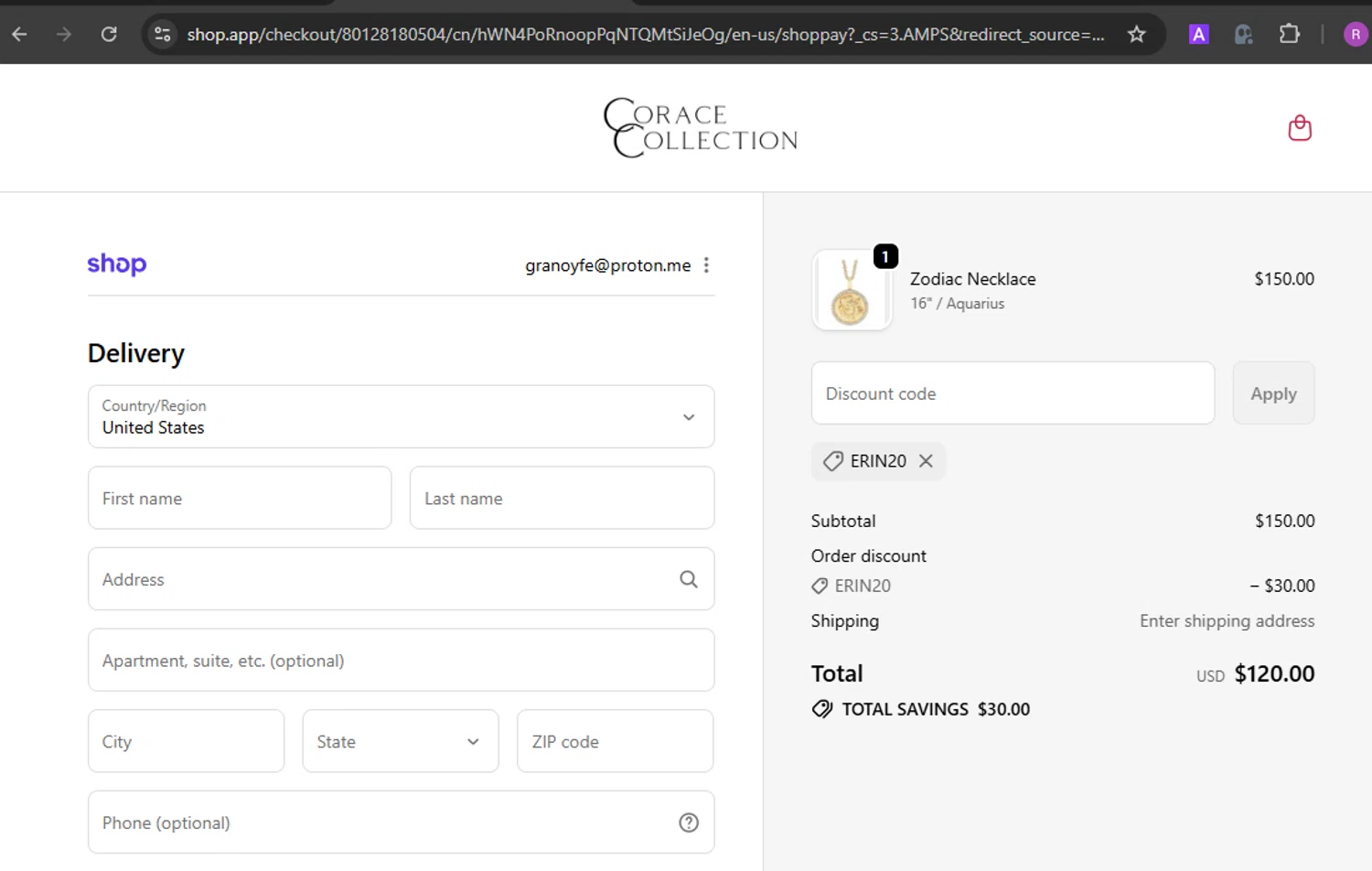This screenshot has width=1372, height=871.
Task: Click the Enter shipping address text
Action: [1227, 621]
